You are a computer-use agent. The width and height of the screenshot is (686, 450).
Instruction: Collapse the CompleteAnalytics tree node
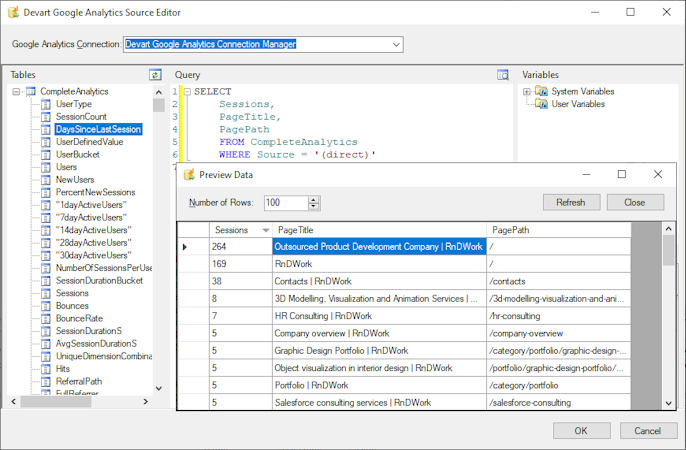point(17,92)
